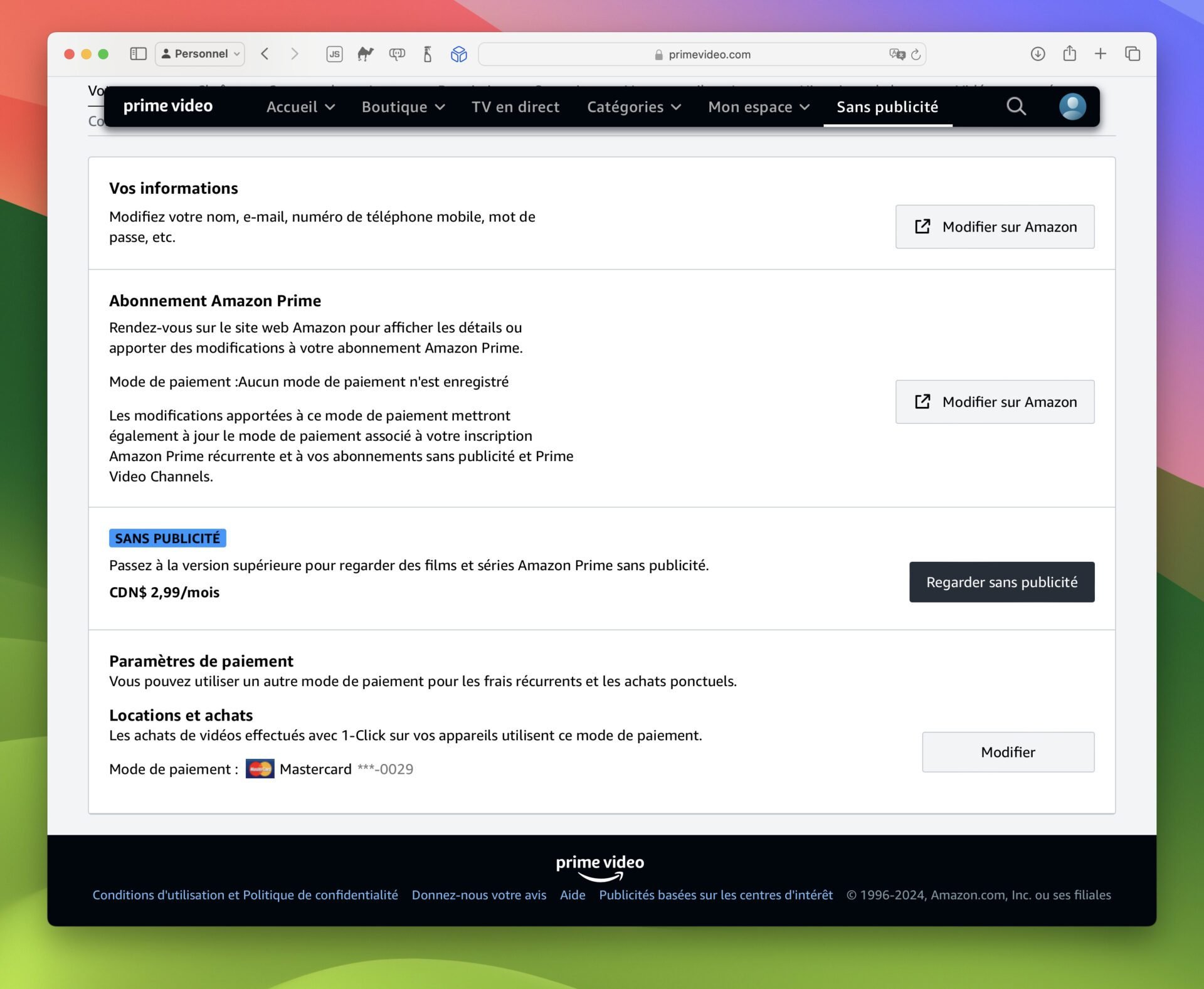
Task: Go forward with the forward arrow
Action: point(295,54)
